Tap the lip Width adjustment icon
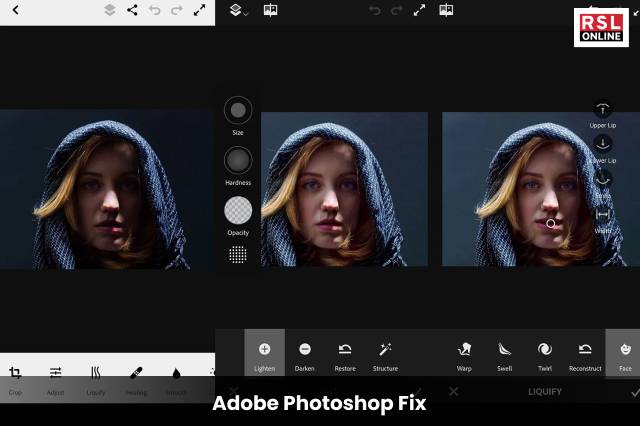Viewport: 640px width, 426px height. (602, 215)
